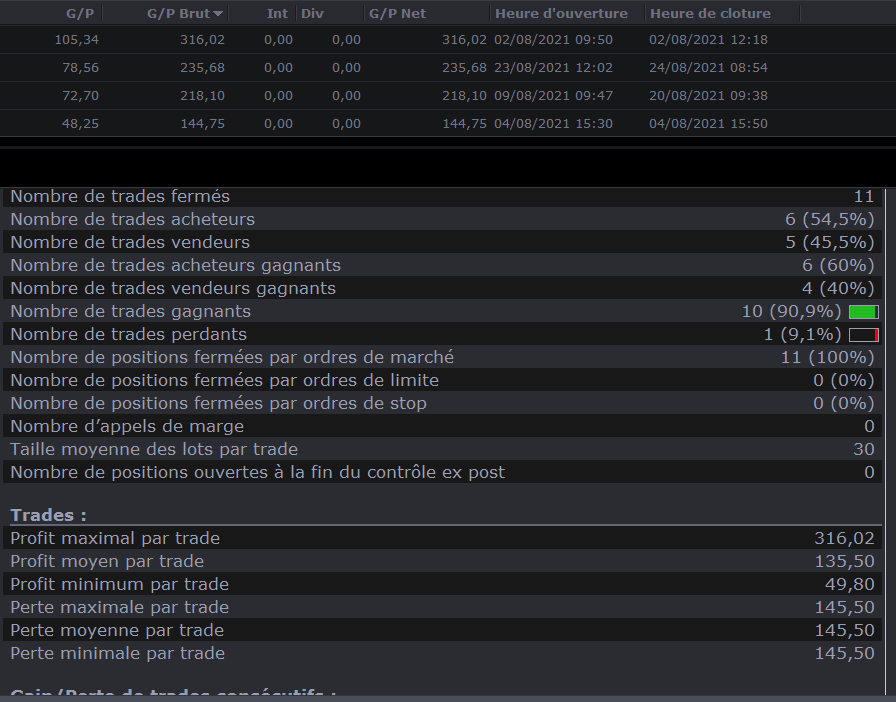The image size is (896, 702).
Task: Select the 78,56 G/P cell
Action: click(x=81, y=67)
